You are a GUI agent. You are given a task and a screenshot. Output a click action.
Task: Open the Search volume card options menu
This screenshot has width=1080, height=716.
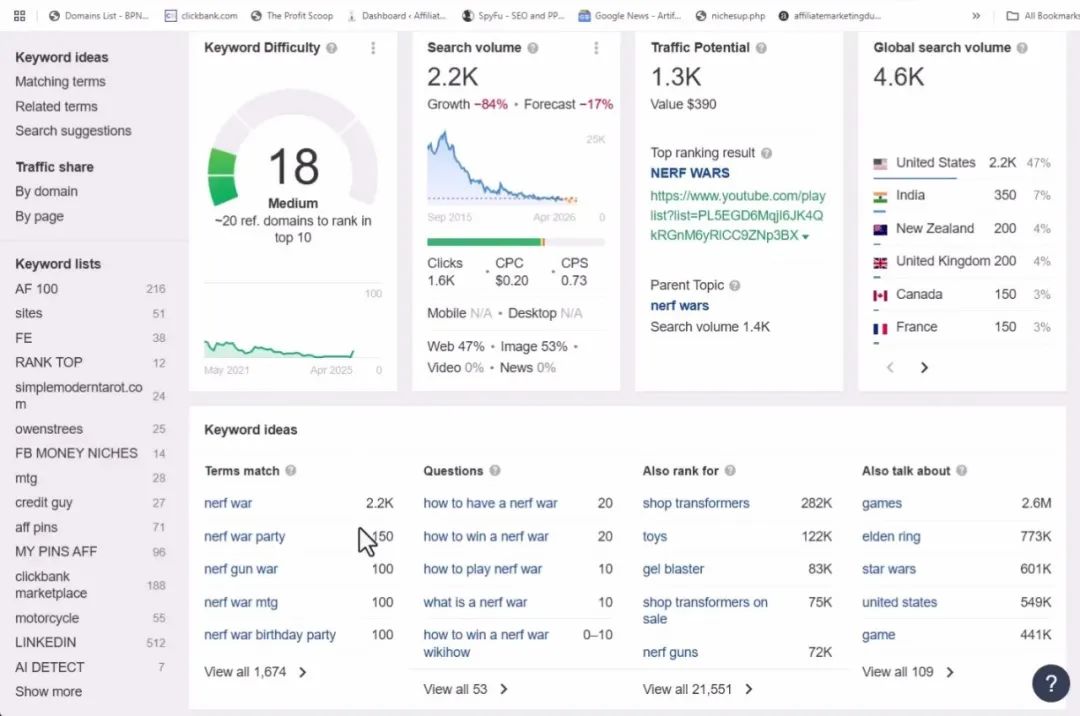[596, 48]
